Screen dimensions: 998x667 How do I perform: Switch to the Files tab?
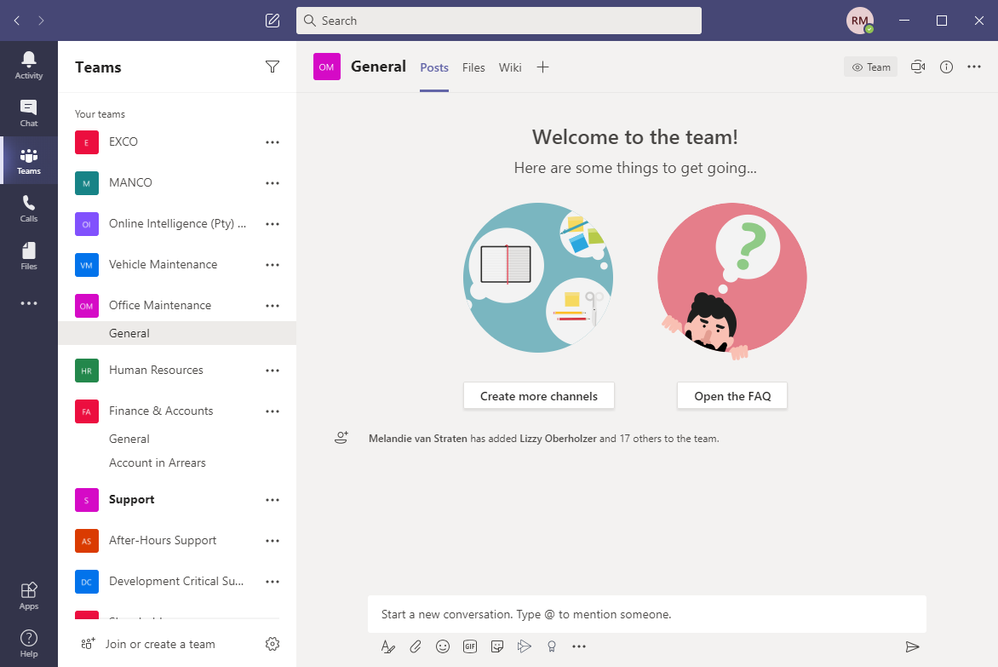point(474,67)
